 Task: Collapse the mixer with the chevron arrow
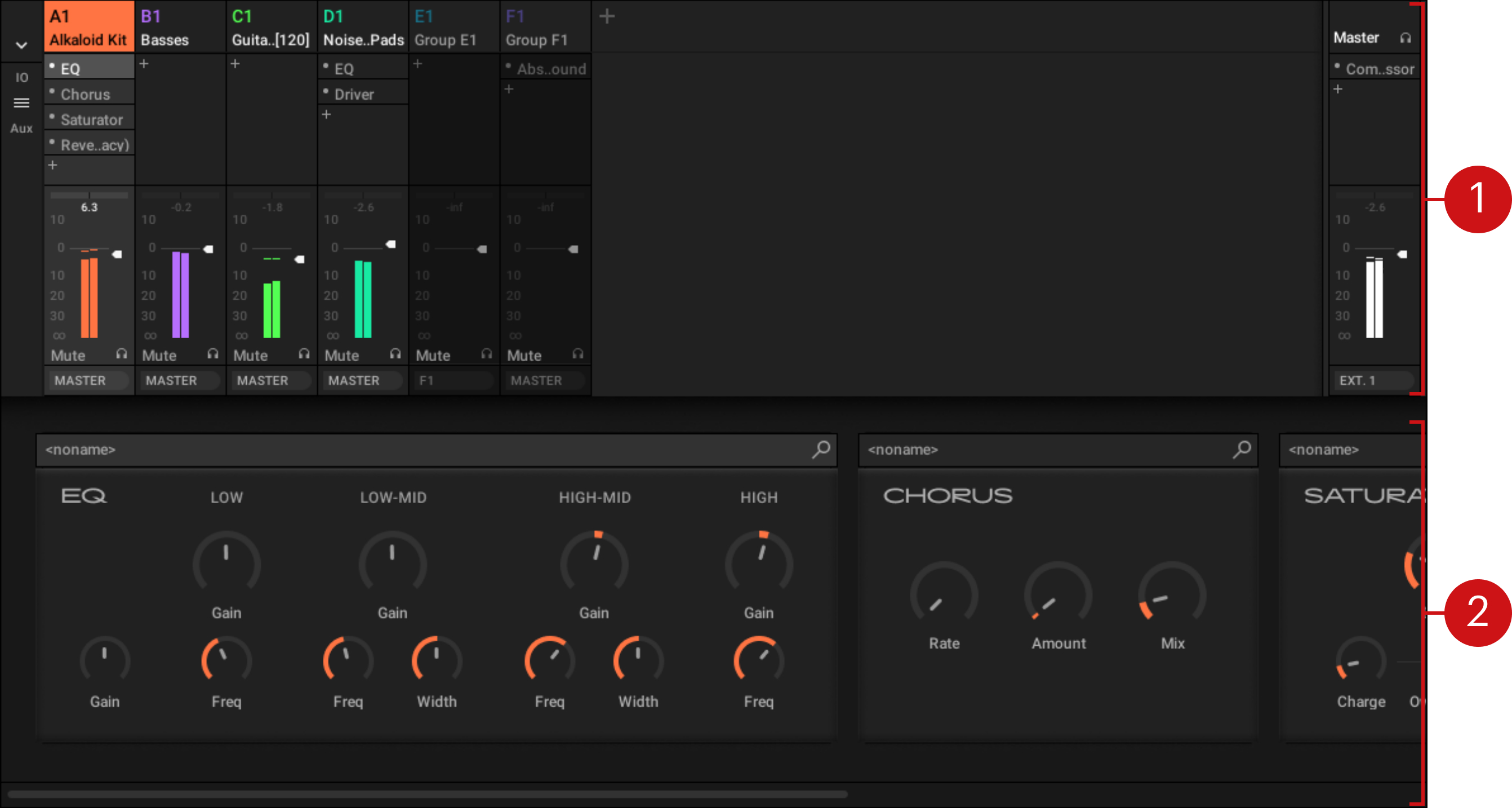click(21, 45)
